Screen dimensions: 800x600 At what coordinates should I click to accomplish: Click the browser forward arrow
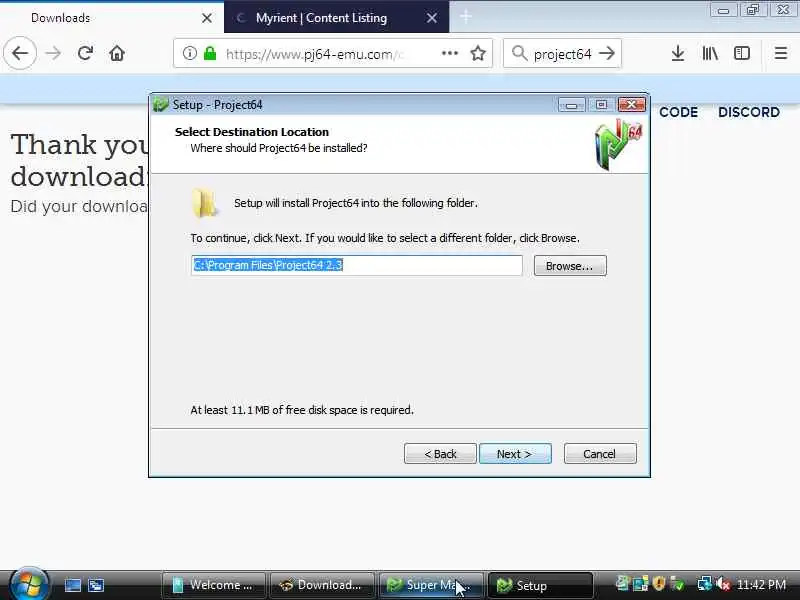(53, 53)
